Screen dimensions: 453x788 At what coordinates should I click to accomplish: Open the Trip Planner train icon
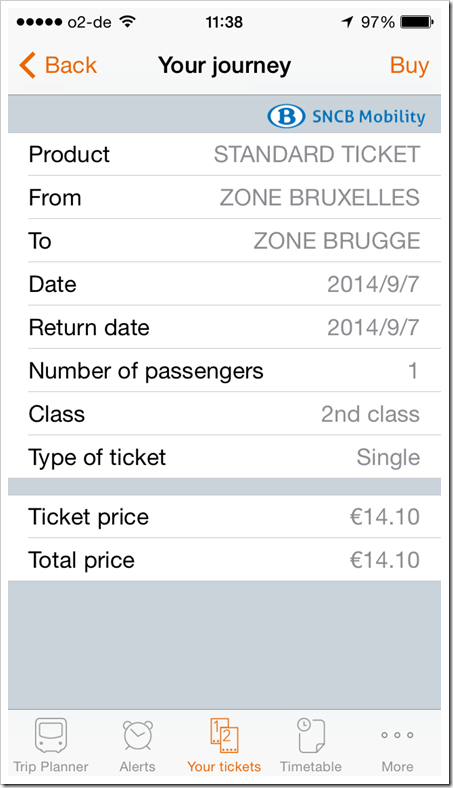tap(51, 735)
